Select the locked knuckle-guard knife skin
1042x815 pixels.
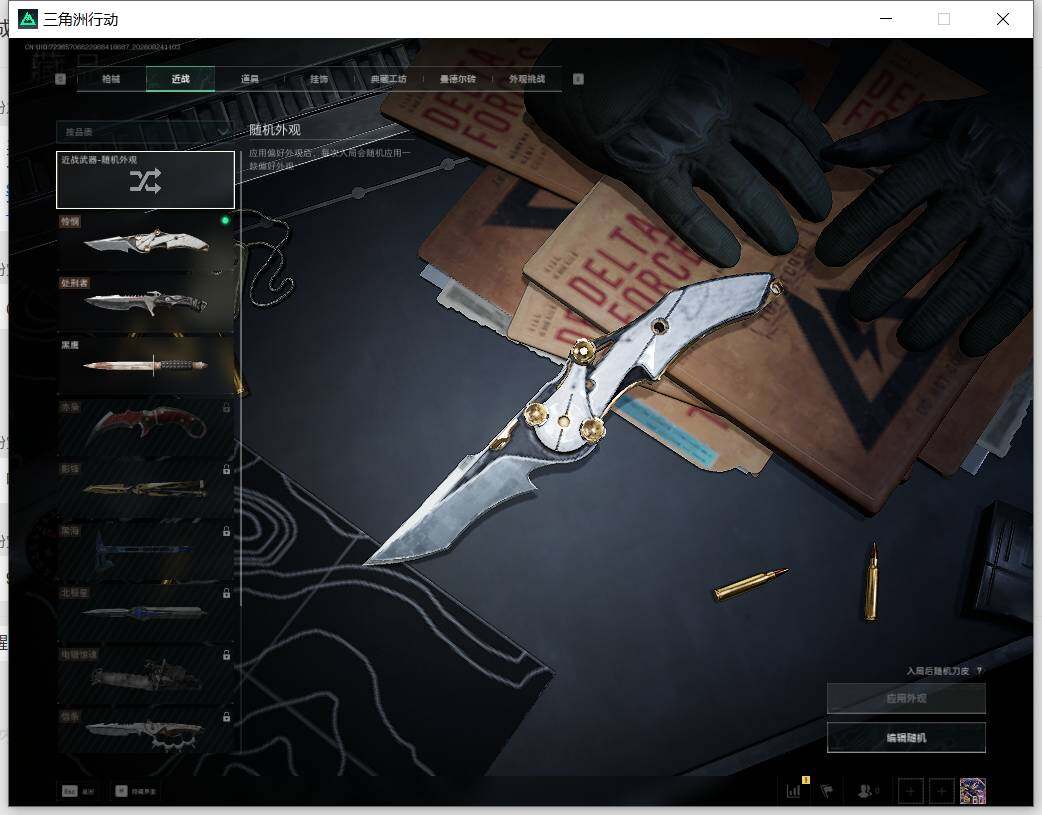[146, 731]
